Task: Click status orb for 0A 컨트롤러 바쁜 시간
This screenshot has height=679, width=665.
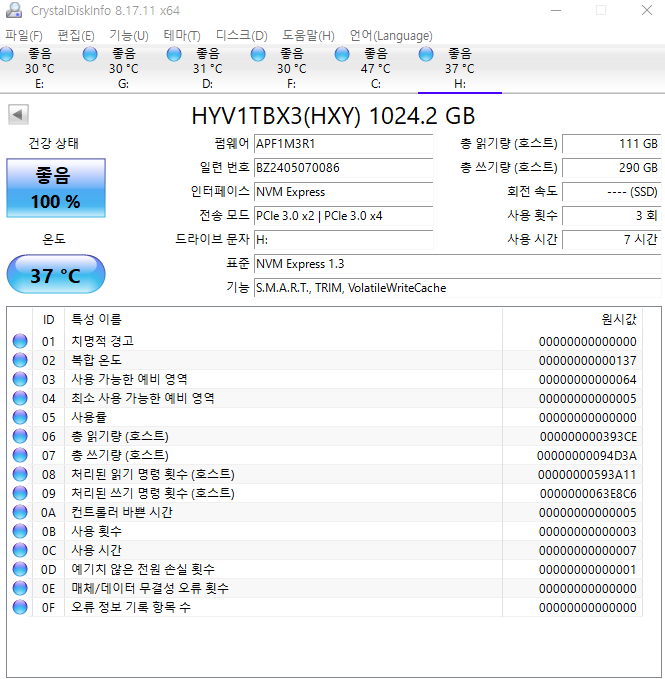Action: click(20, 512)
